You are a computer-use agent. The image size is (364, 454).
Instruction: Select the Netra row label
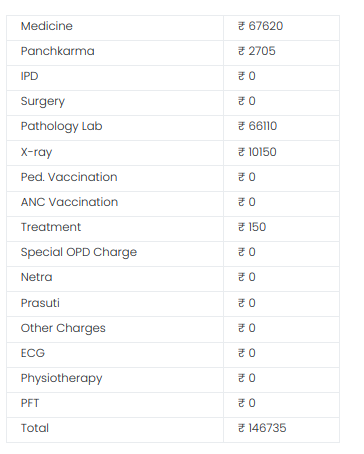click(37, 277)
